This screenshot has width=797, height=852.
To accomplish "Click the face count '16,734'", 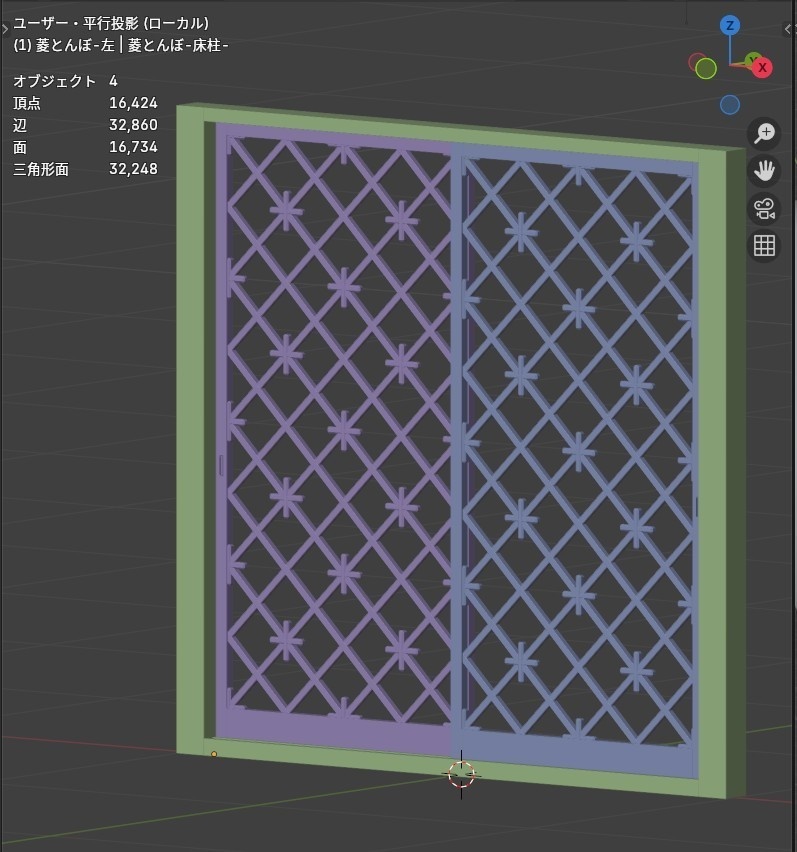I will click(x=133, y=147).
